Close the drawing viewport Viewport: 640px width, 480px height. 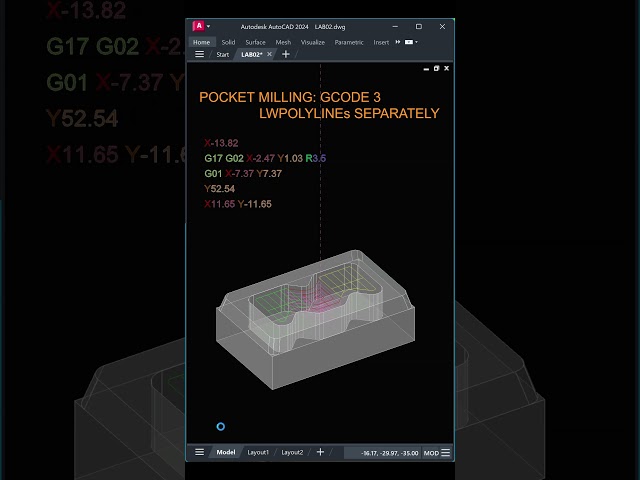(x=447, y=68)
